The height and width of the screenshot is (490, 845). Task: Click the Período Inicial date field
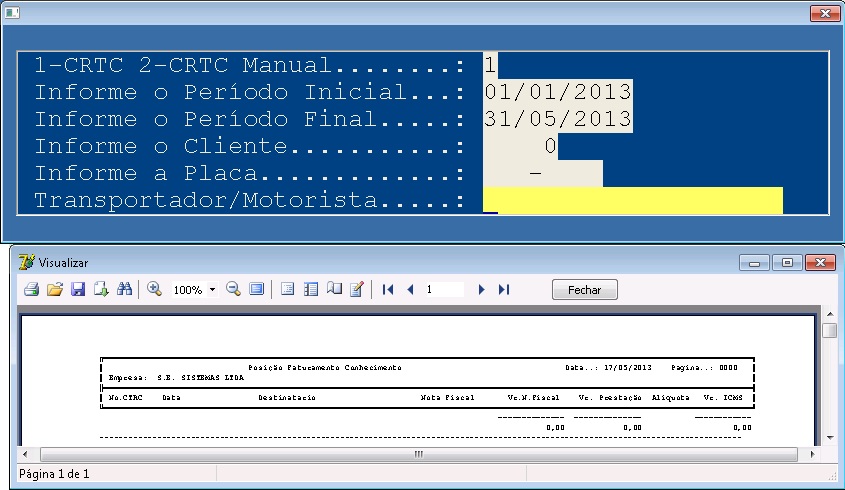pyautogui.click(x=557, y=93)
